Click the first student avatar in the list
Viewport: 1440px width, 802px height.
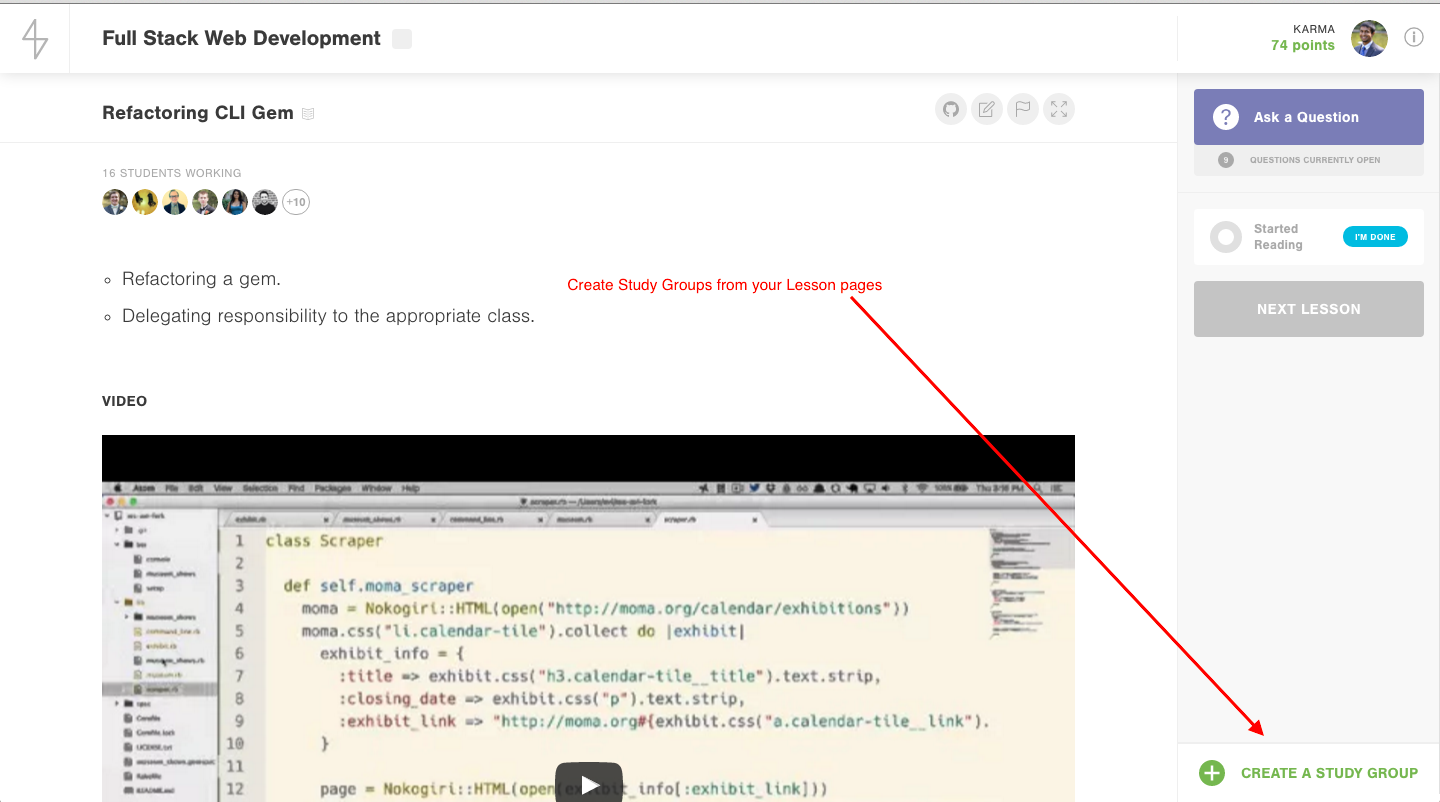click(115, 202)
